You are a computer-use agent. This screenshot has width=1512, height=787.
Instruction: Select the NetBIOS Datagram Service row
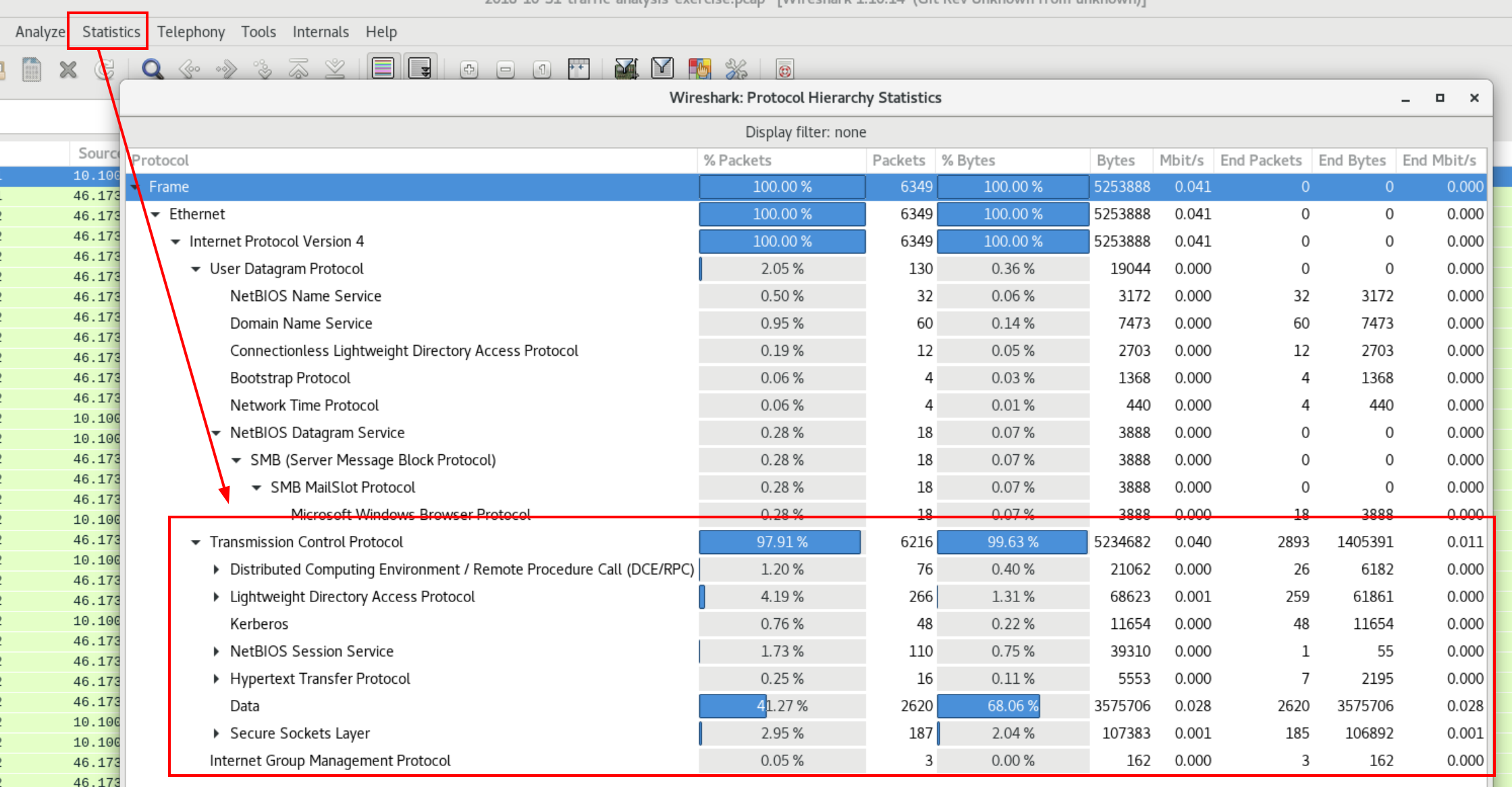tap(806, 433)
